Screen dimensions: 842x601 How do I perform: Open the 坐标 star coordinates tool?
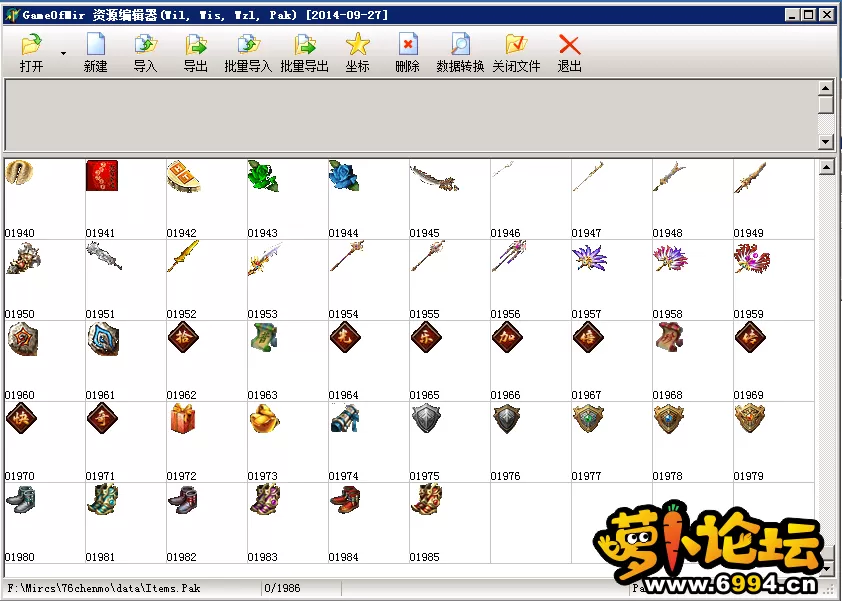pos(357,52)
